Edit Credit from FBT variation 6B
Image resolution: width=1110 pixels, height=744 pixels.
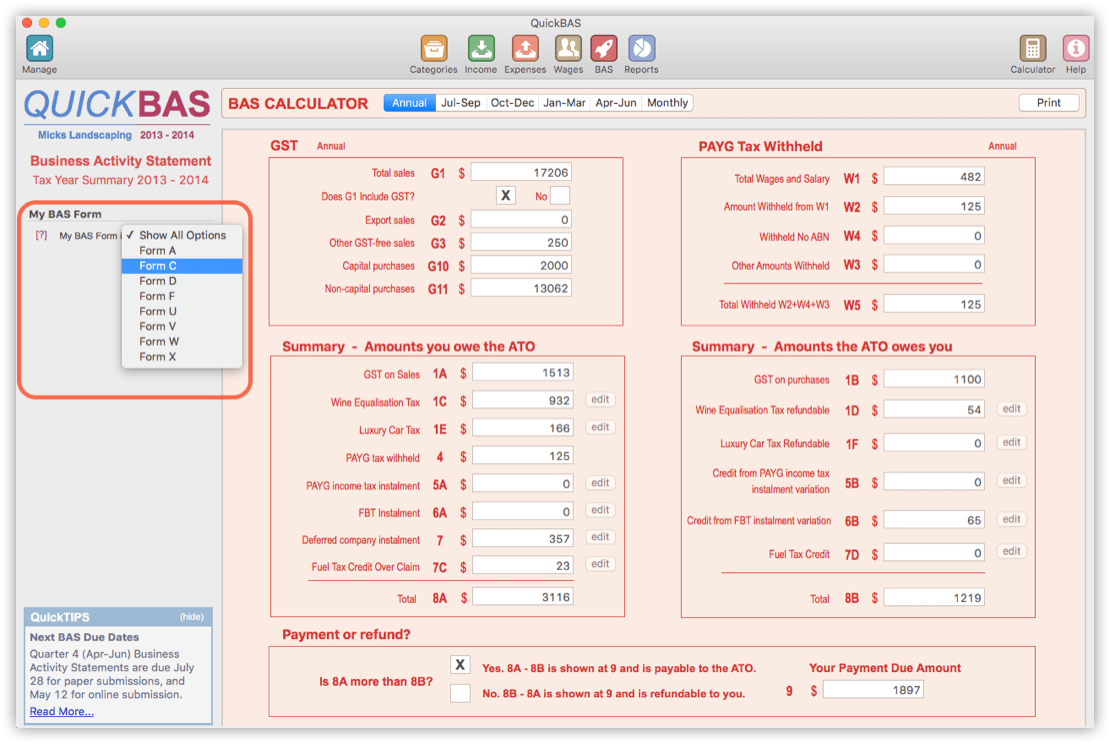(1012, 519)
